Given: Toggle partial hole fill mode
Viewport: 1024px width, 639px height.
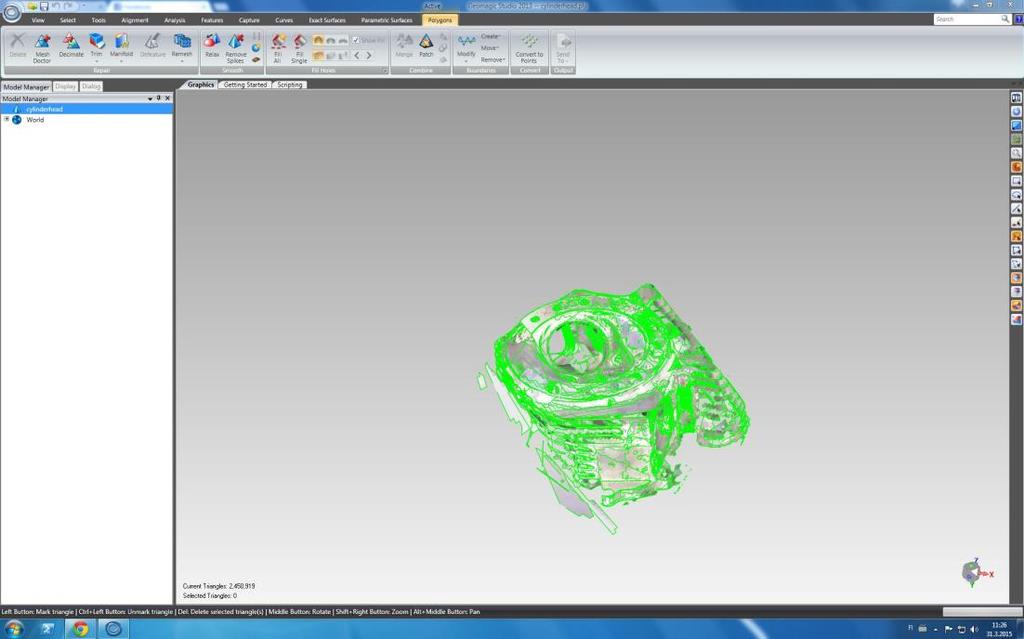Looking at the screenshot, I should 330,56.
